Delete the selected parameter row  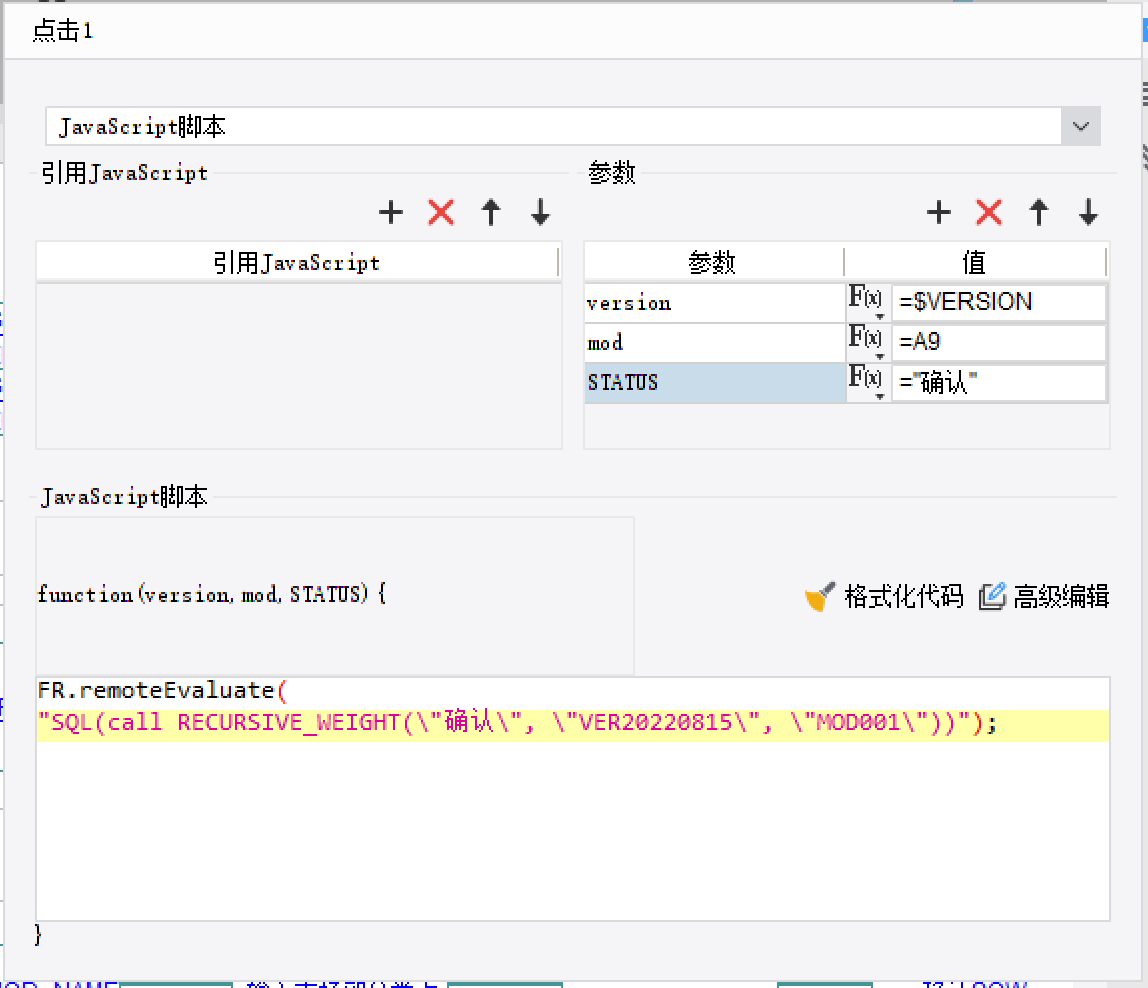[x=988, y=212]
